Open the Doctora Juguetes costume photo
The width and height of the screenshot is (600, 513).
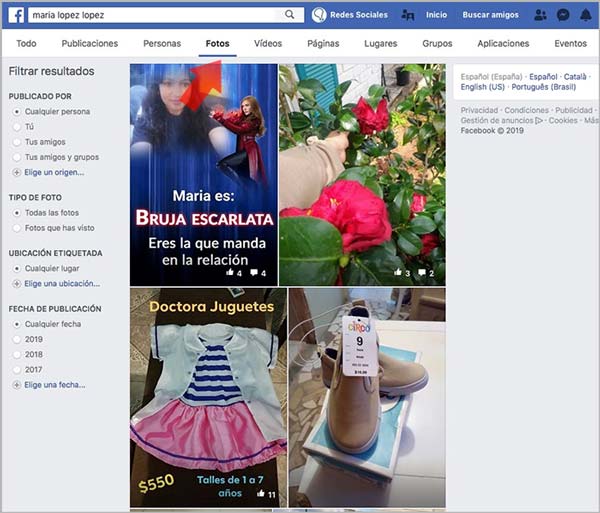tap(208, 398)
